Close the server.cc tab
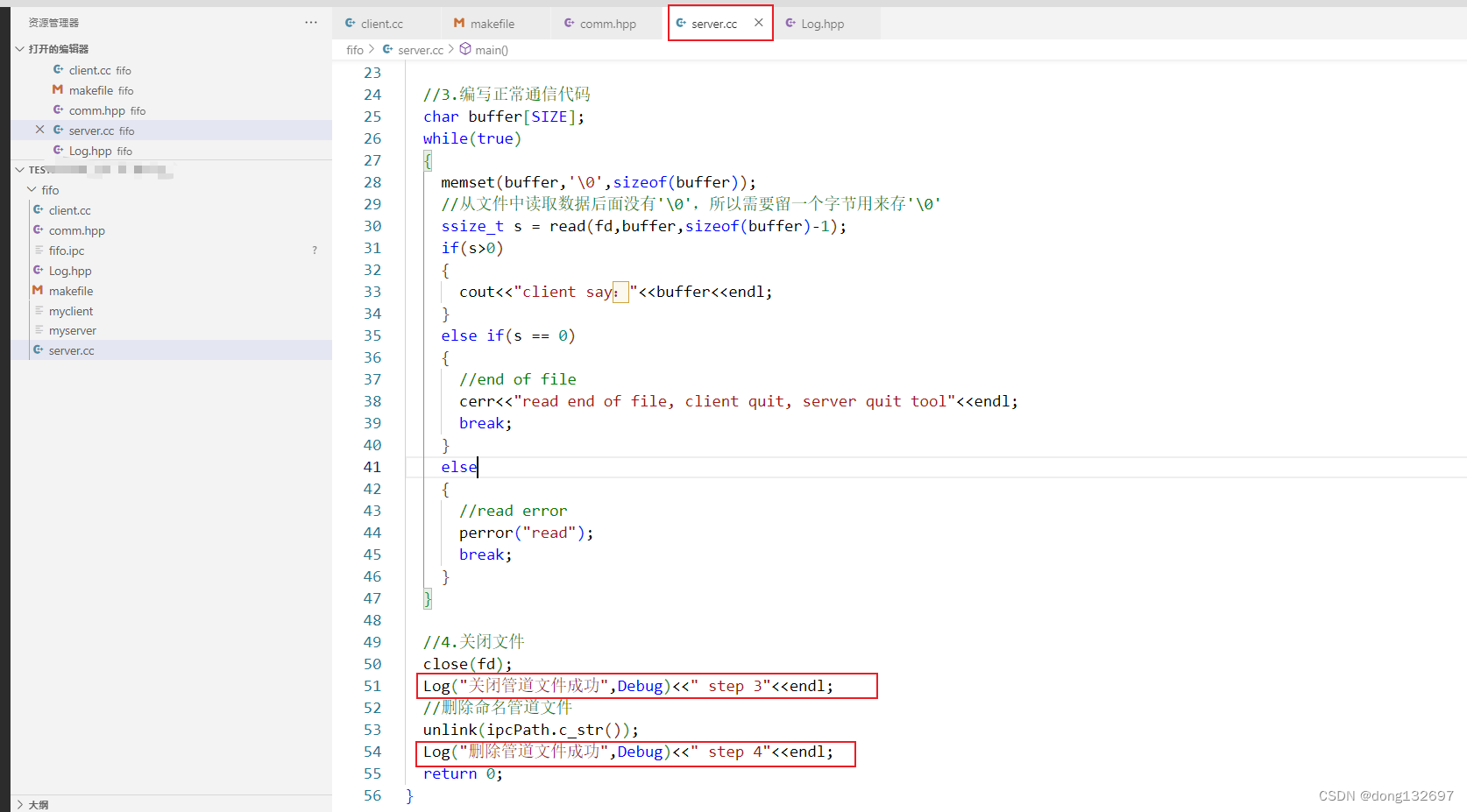 (x=759, y=23)
